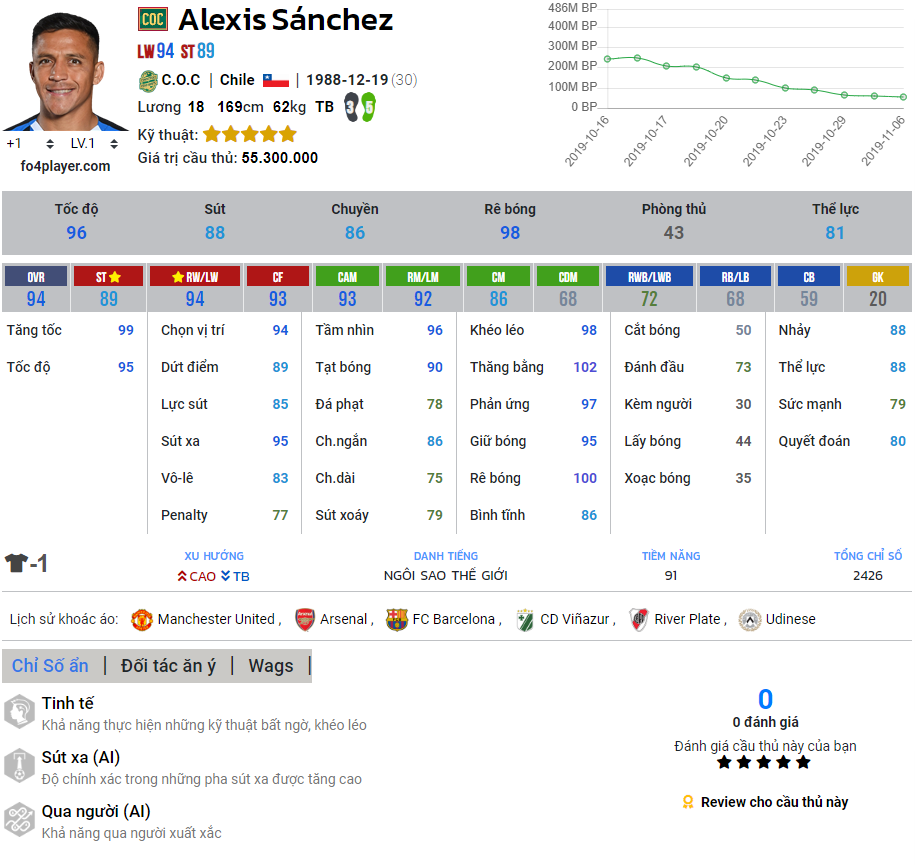The image size is (915, 865).
Task: Click the Alexis Sánchez player portrait
Action: pos(65,70)
